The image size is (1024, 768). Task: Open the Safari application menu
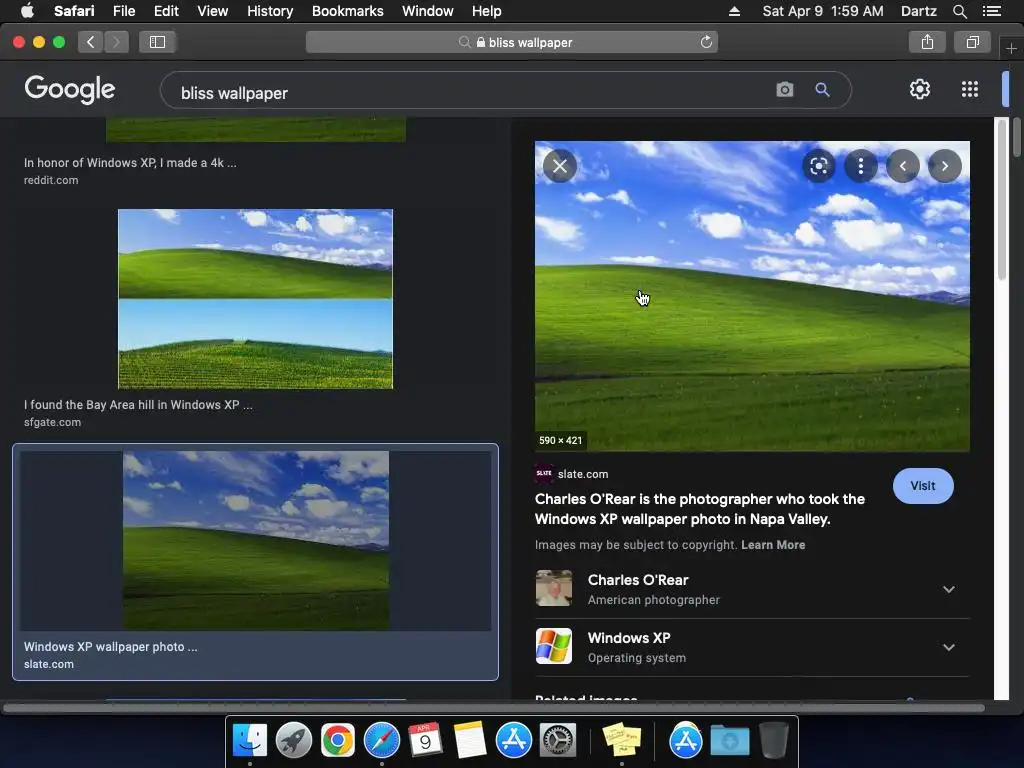74,11
